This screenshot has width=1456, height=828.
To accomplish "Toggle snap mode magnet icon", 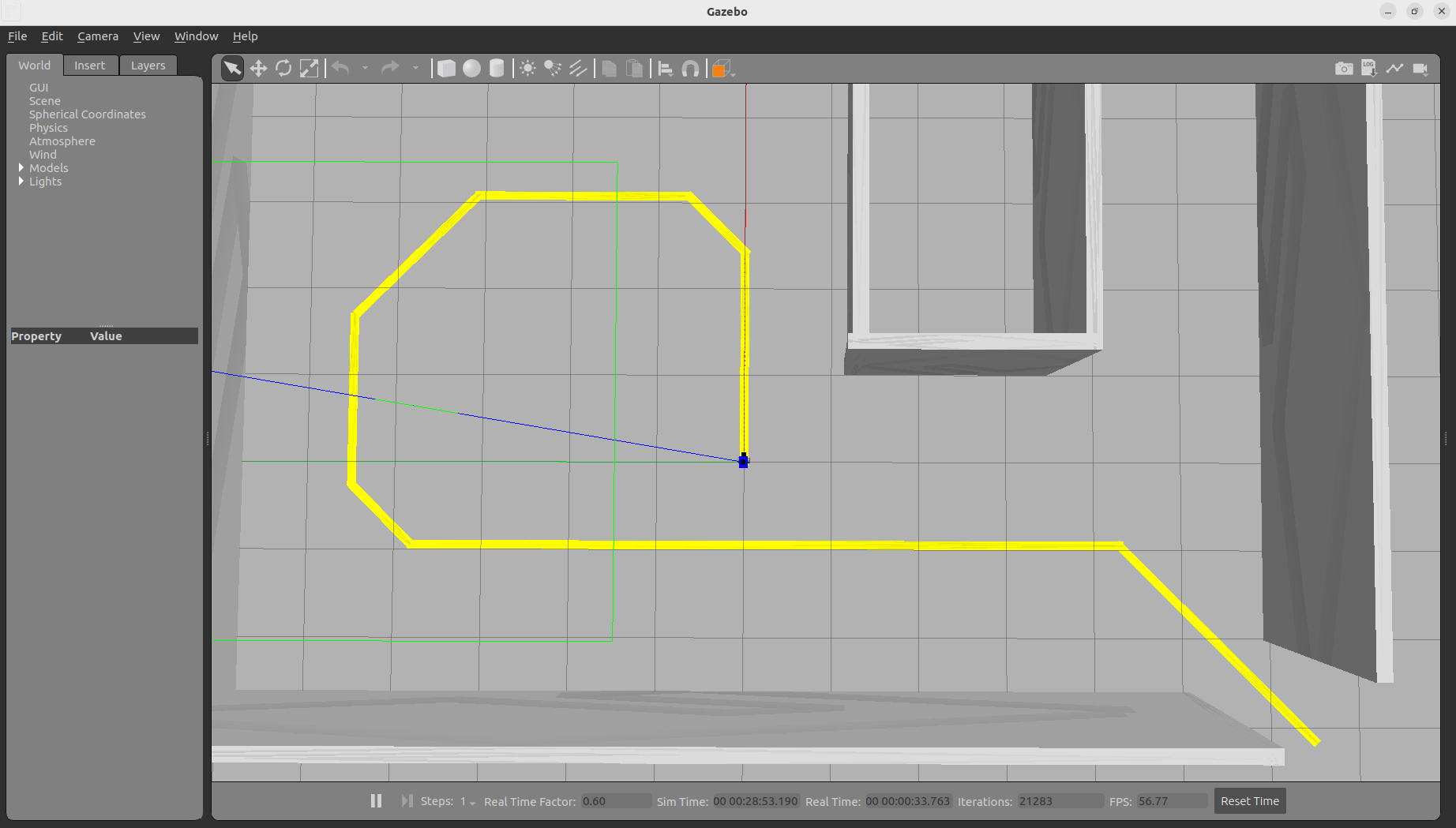I will click(690, 69).
